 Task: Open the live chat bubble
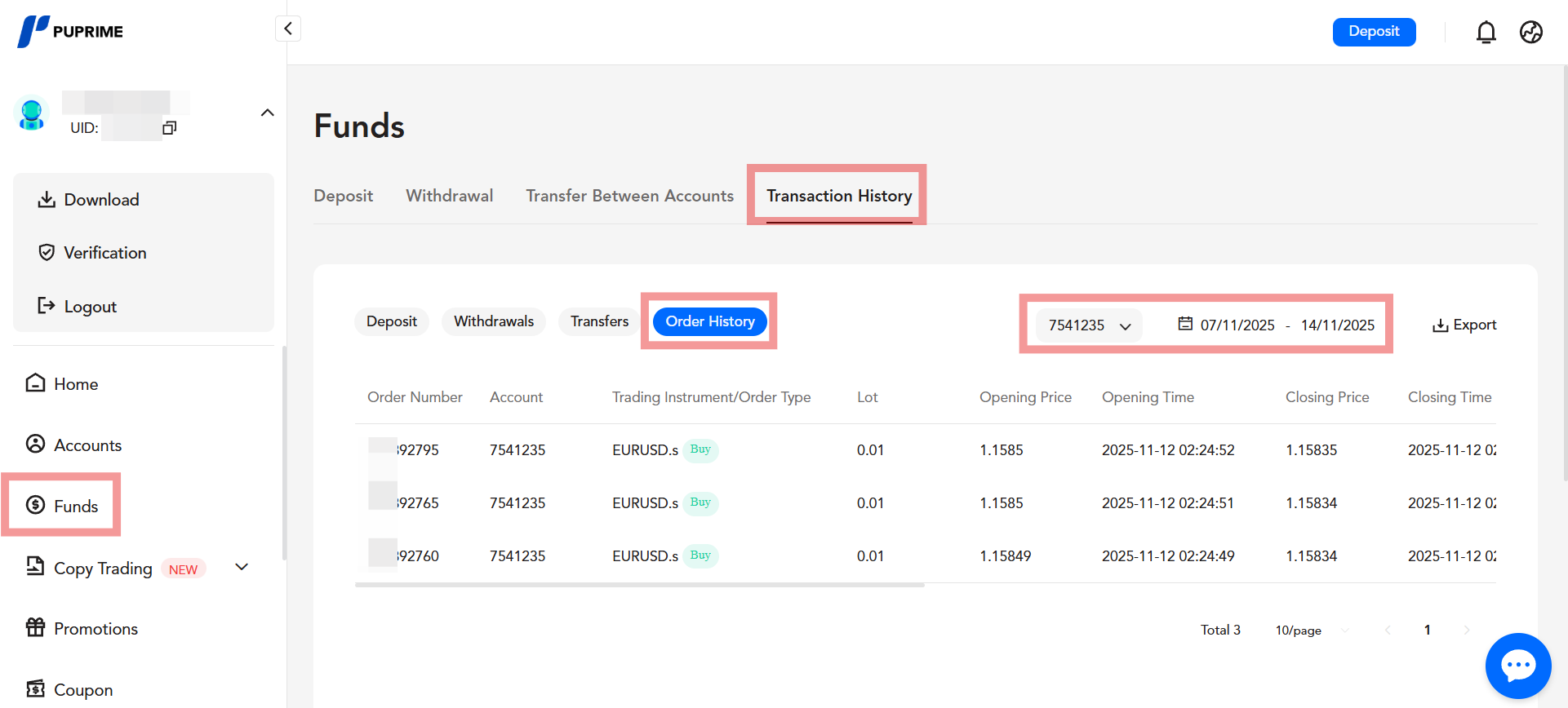1517,666
